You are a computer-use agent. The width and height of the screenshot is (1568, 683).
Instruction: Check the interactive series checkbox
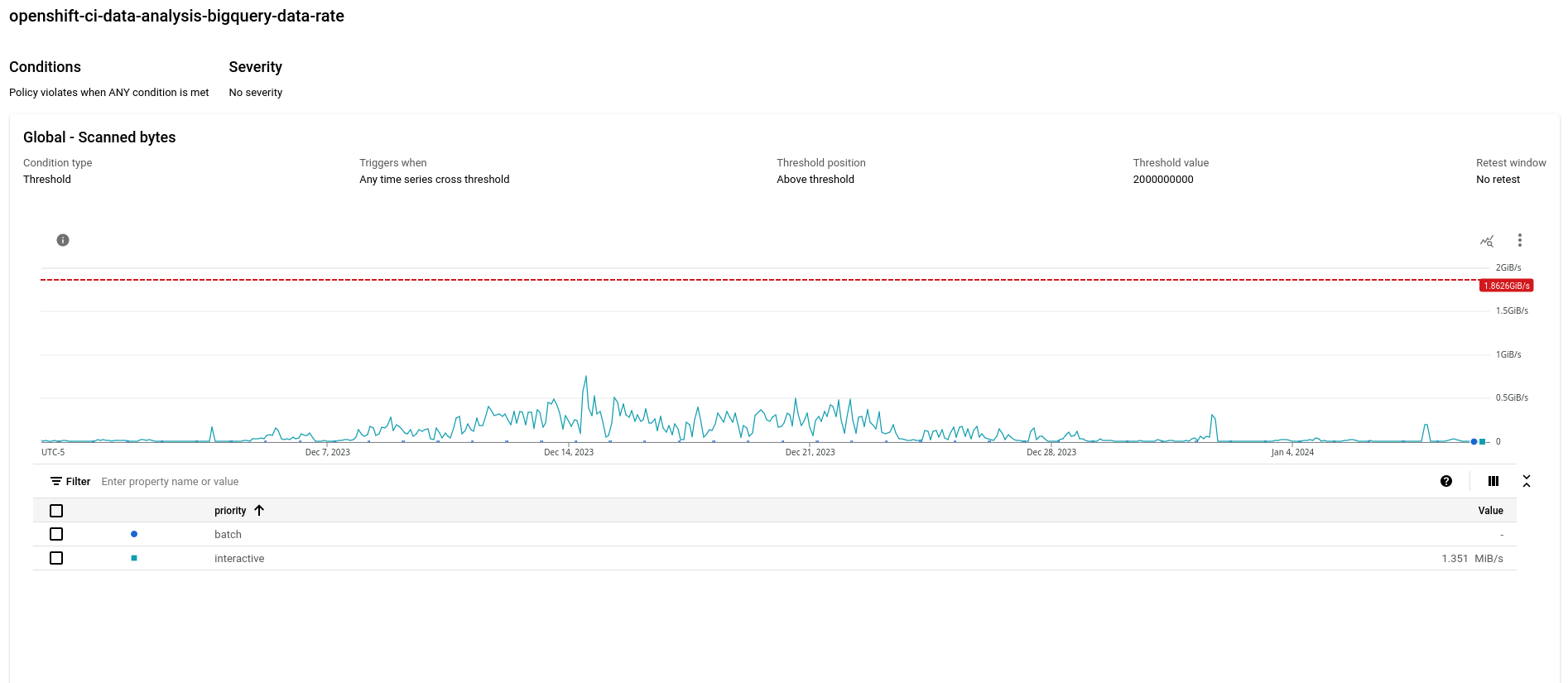coord(56,558)
